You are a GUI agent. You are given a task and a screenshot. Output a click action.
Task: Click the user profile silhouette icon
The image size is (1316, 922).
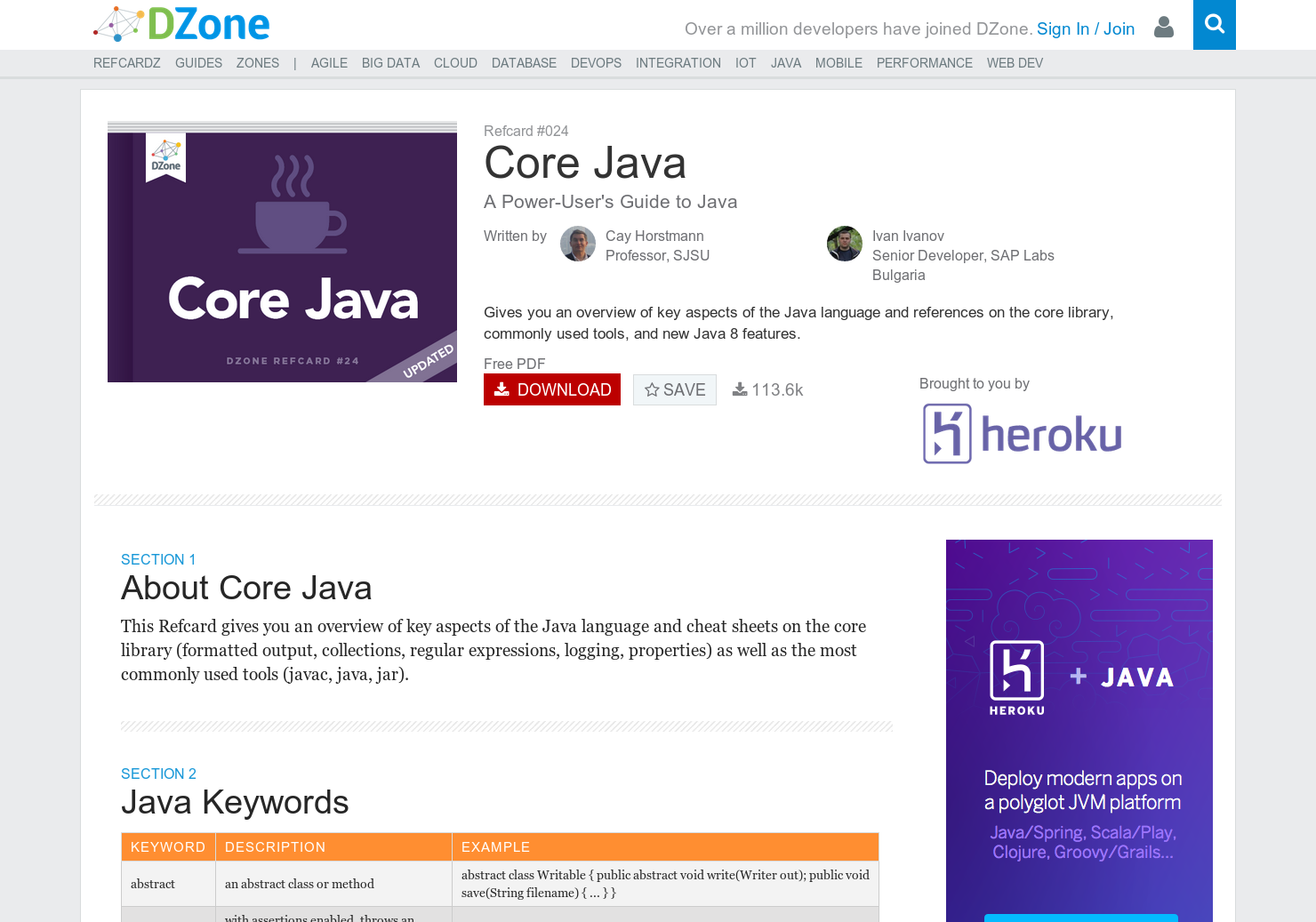tap(1164, 28)
